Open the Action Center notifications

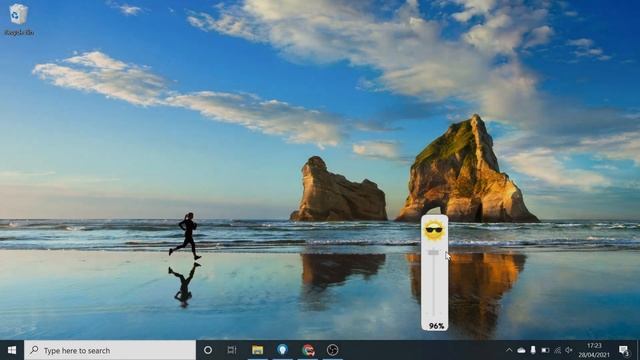(x=624, y=350)
